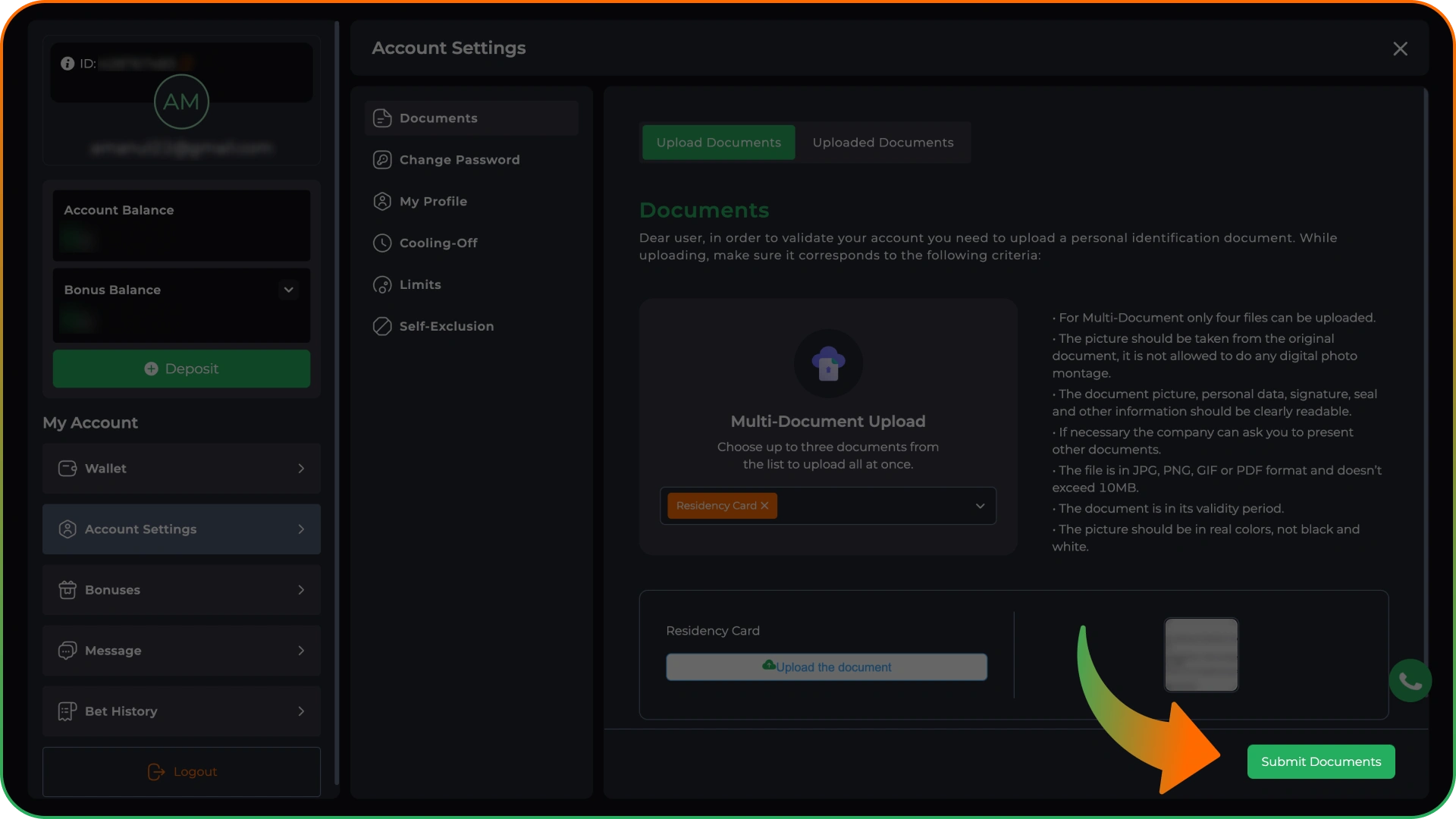The width and height of the screenshot is (1456, 819).
Task: Click the Self-Exclusion ban icon
Action: click(382, 327)
